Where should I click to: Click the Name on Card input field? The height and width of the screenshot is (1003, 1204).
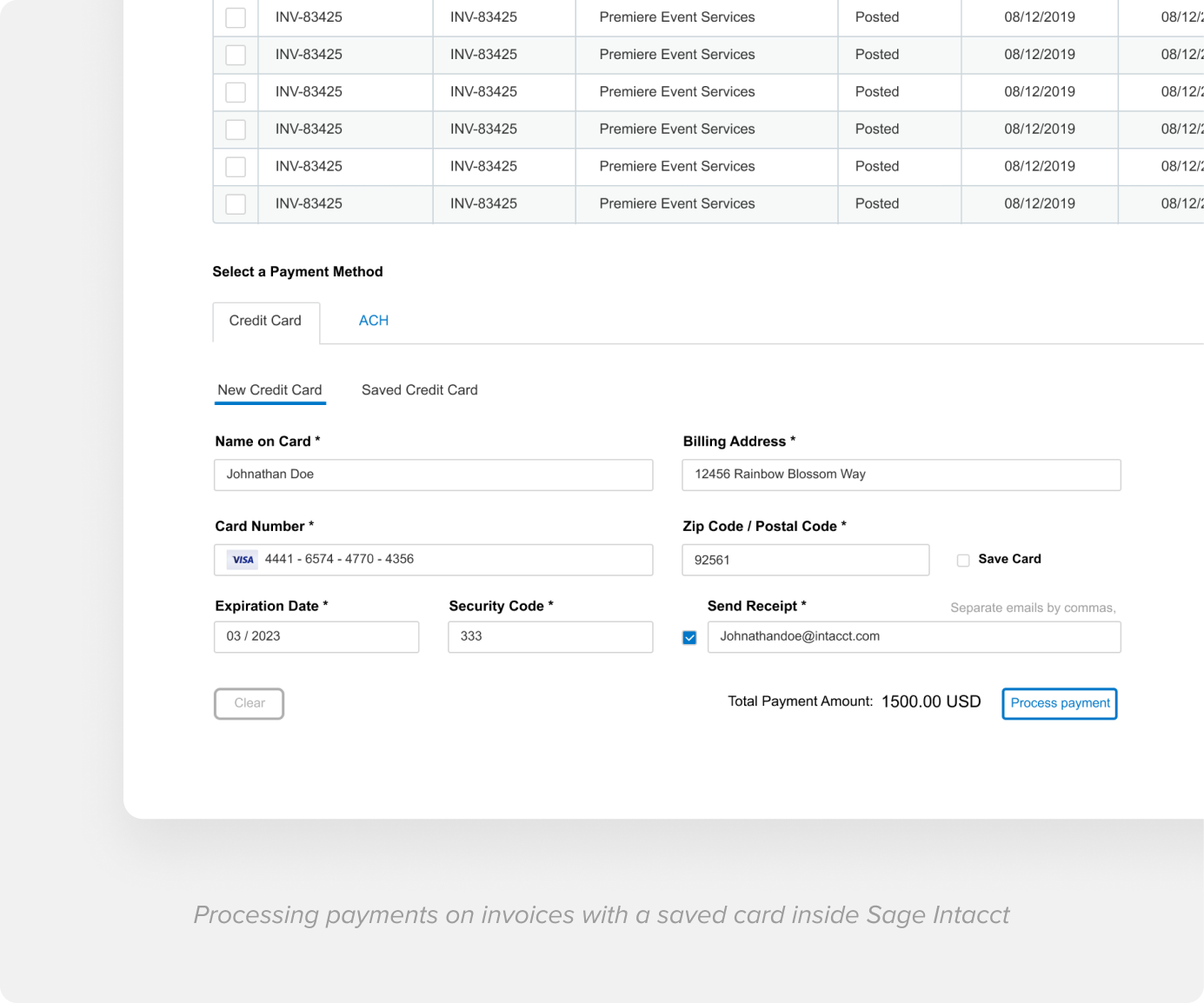(x=433, y=475)
